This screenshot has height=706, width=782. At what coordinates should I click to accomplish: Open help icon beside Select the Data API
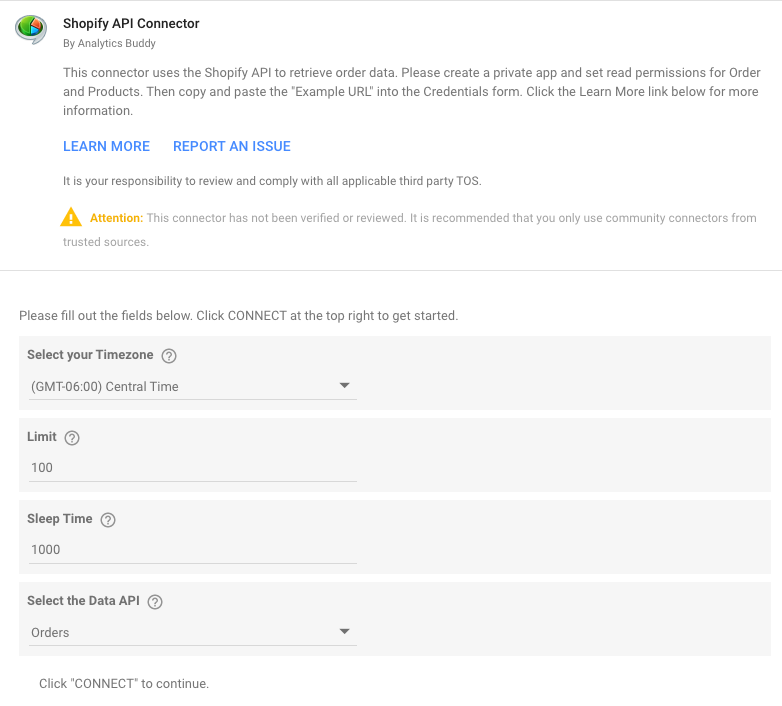[x=155, y=601]
